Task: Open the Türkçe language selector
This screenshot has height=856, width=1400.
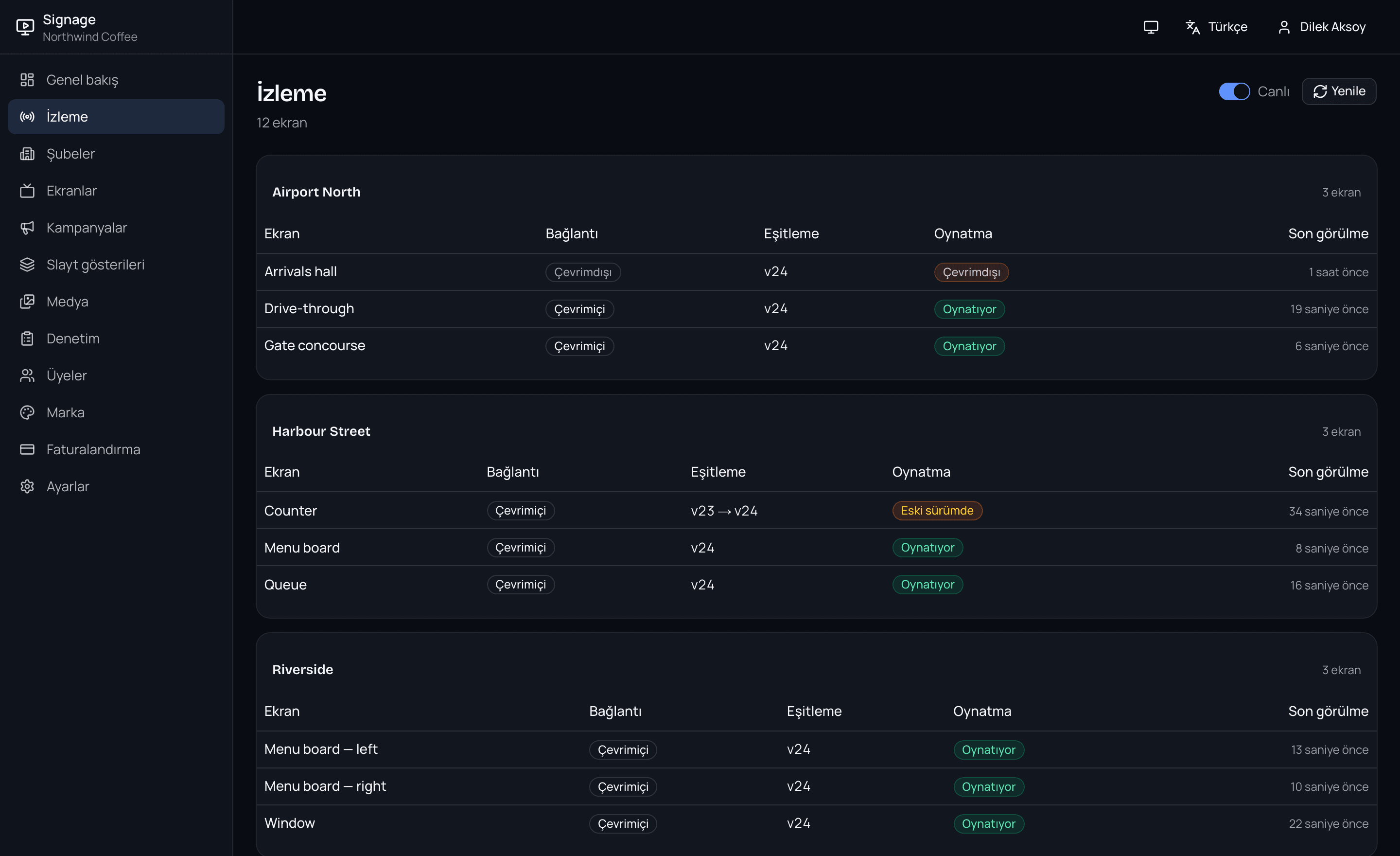Action: [1216, 27]
